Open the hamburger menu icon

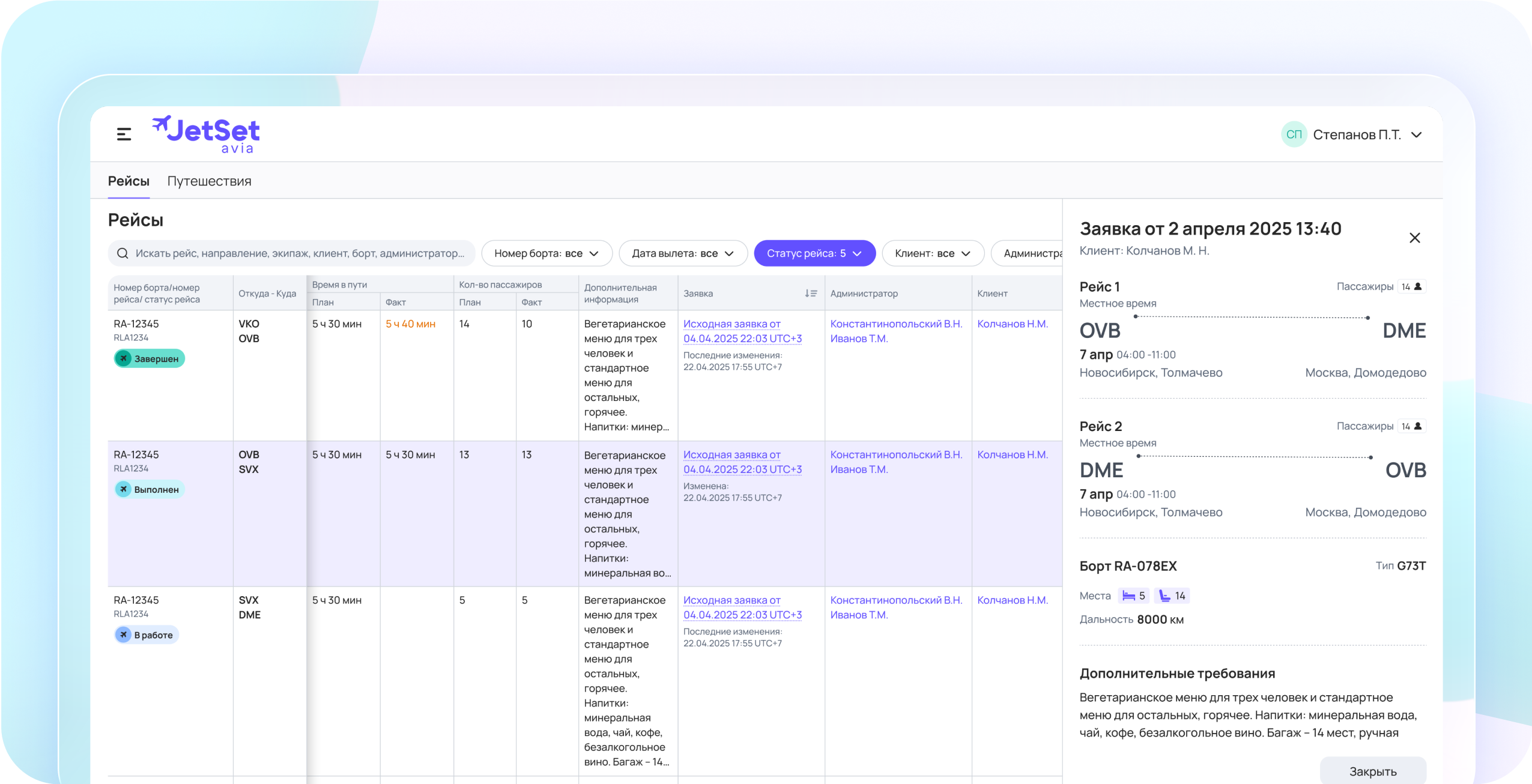click(124, 134)
